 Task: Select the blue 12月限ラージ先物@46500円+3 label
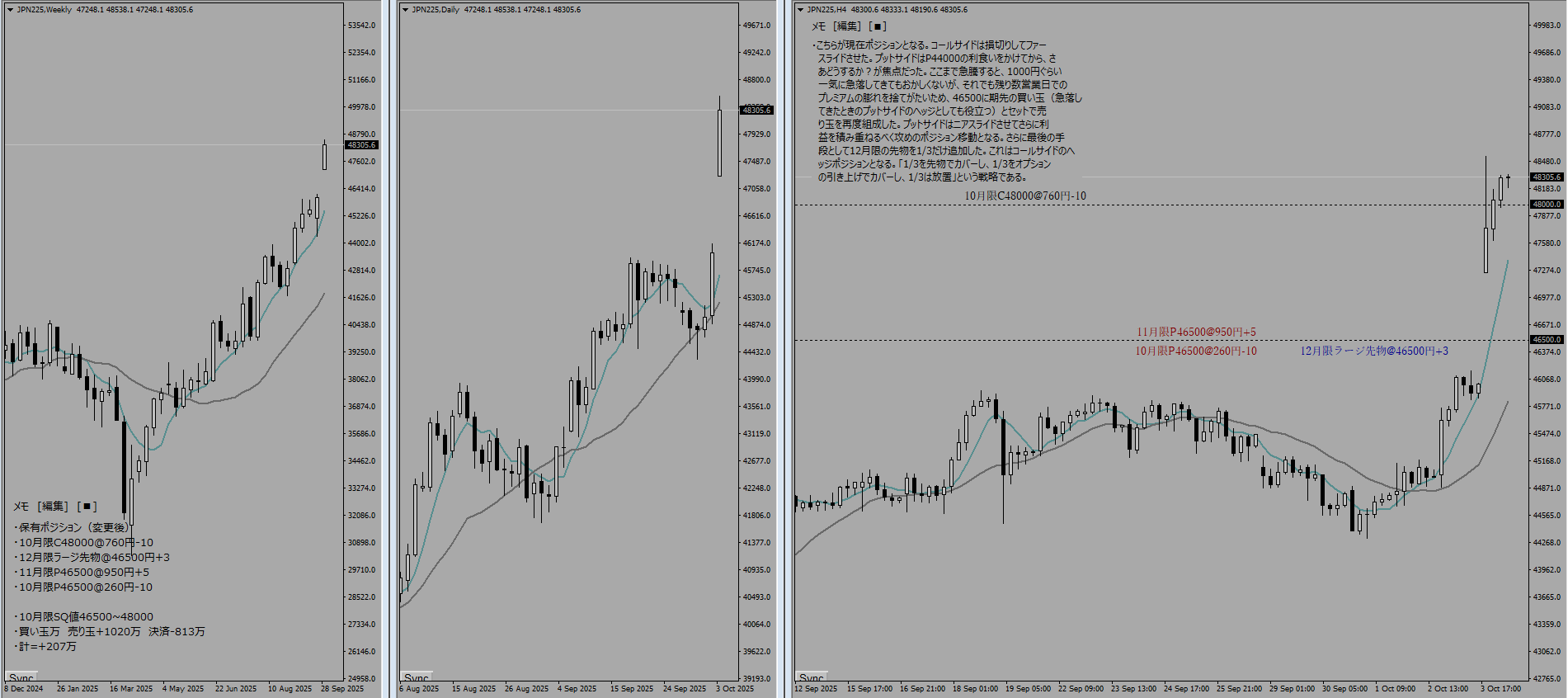point(1374,351)
